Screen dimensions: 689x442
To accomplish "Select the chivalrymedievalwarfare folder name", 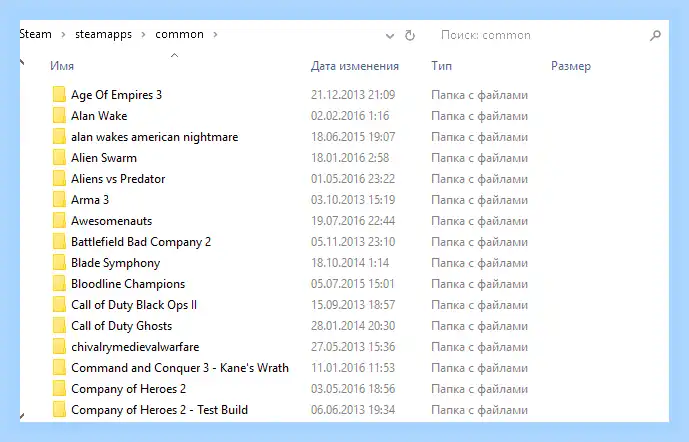I will (135, 347).
